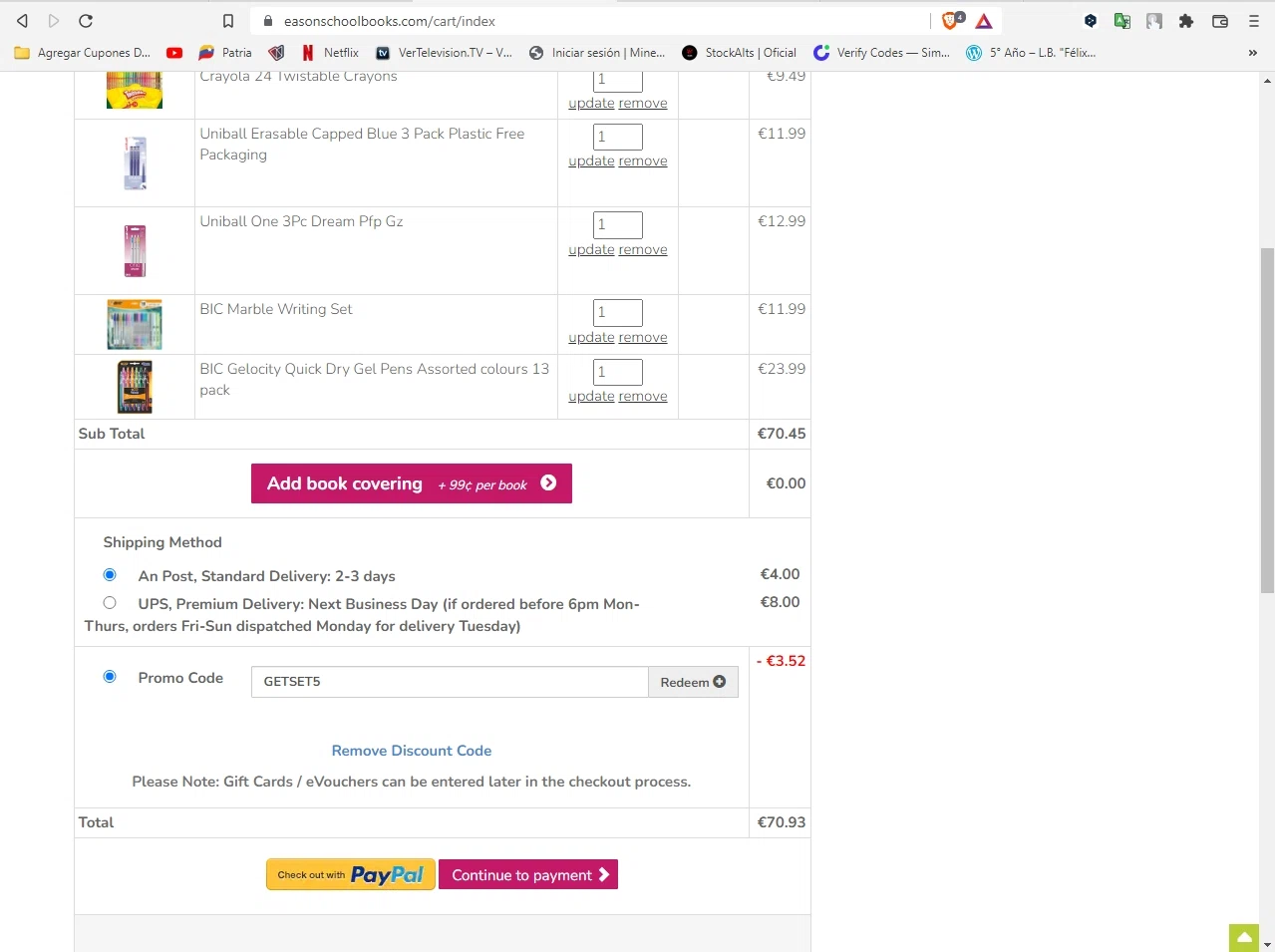Remove Uniball One 3Pc Dream item
The image size is (1275, 952).
pos(643,249)
